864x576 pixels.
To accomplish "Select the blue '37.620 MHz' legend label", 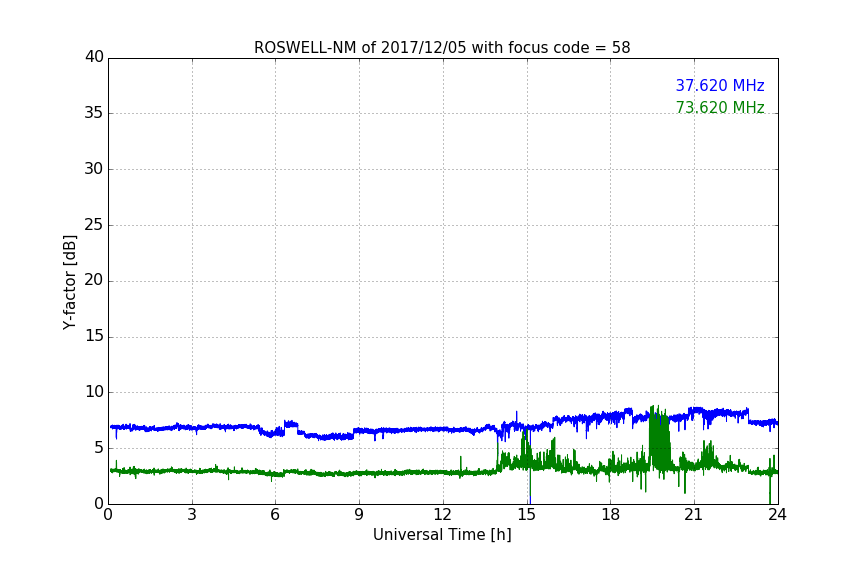I will [x=720, y=86].
